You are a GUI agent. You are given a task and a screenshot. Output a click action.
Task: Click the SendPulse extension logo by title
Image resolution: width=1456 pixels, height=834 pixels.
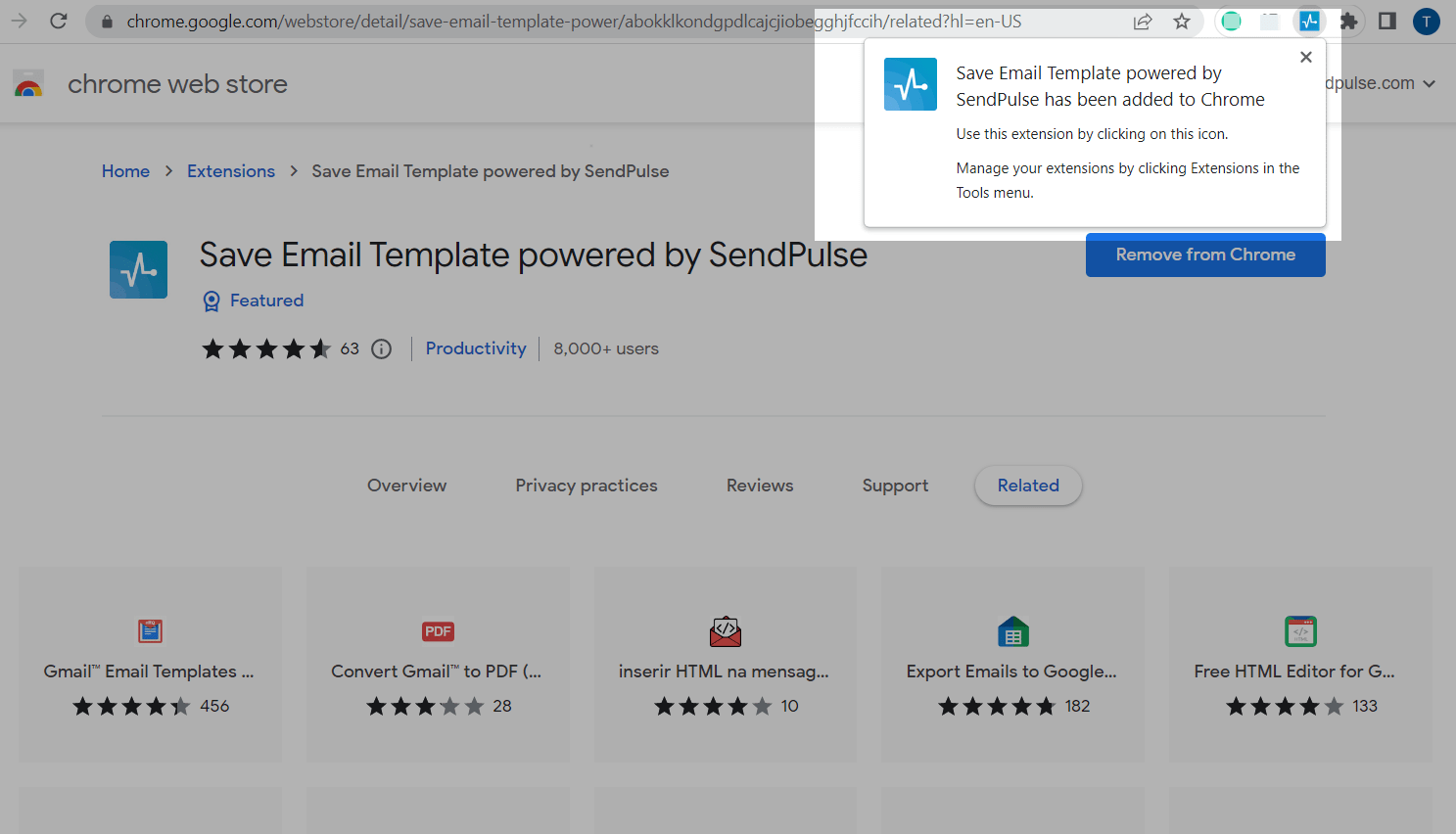138,269
